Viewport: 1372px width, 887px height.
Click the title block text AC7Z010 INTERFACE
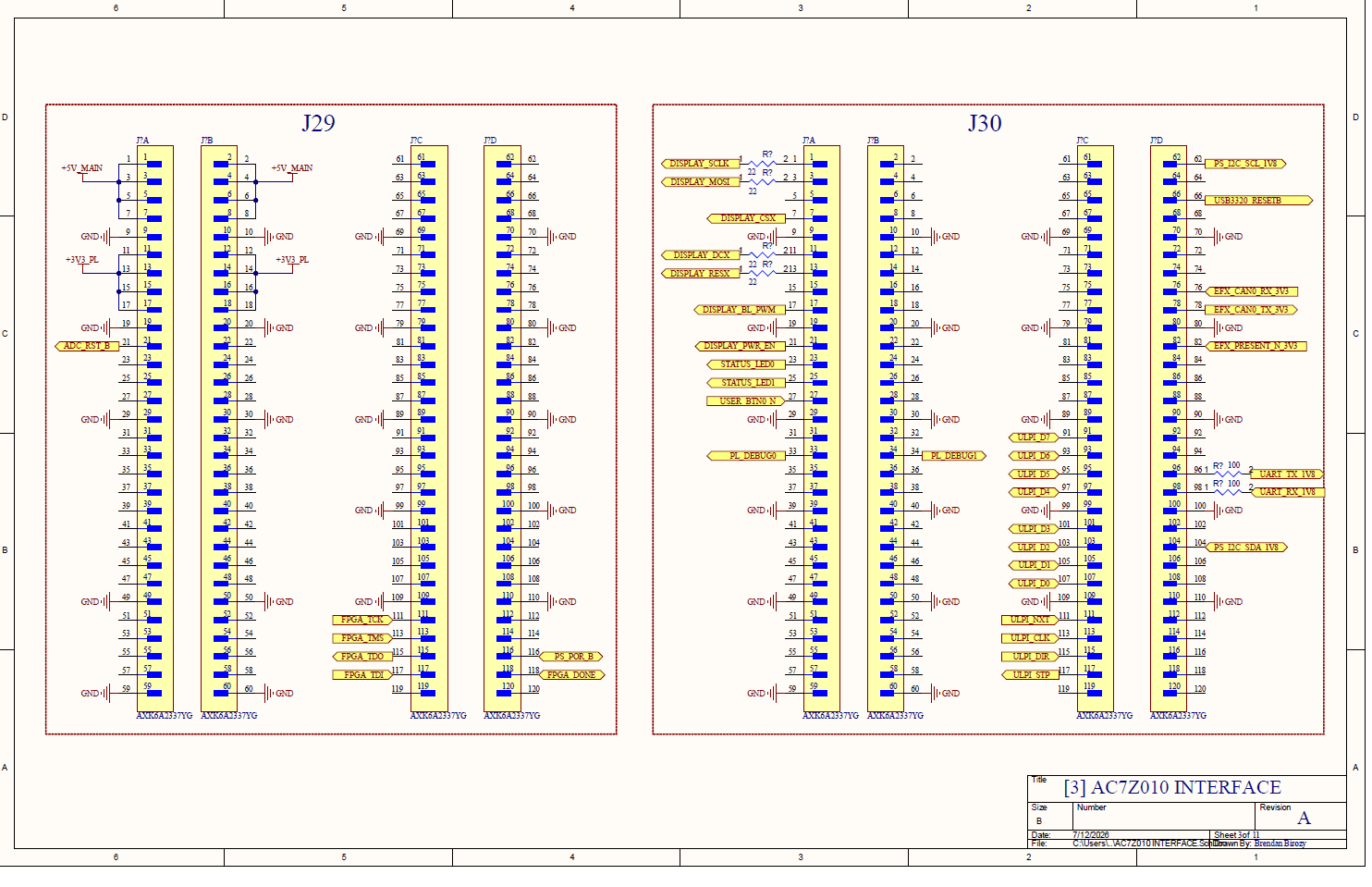[x=1186, y=788]
